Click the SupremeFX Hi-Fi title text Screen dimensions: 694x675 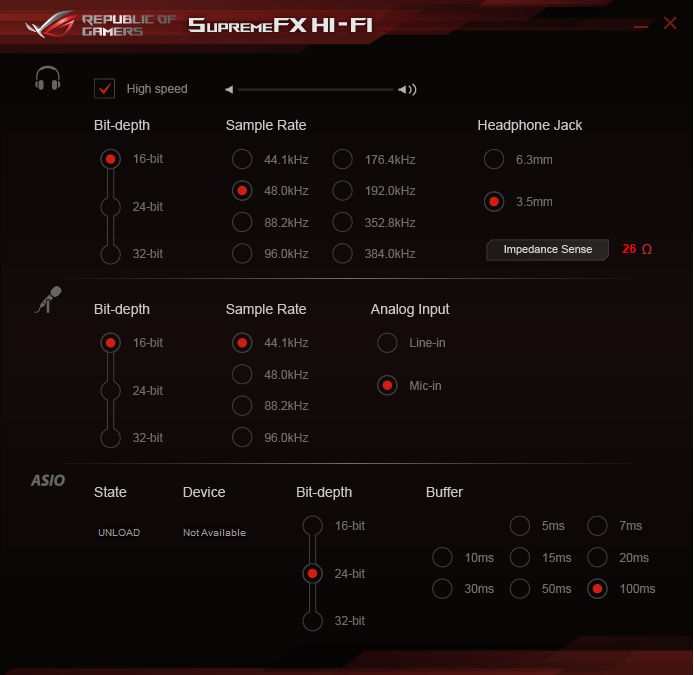coord(281,25)
